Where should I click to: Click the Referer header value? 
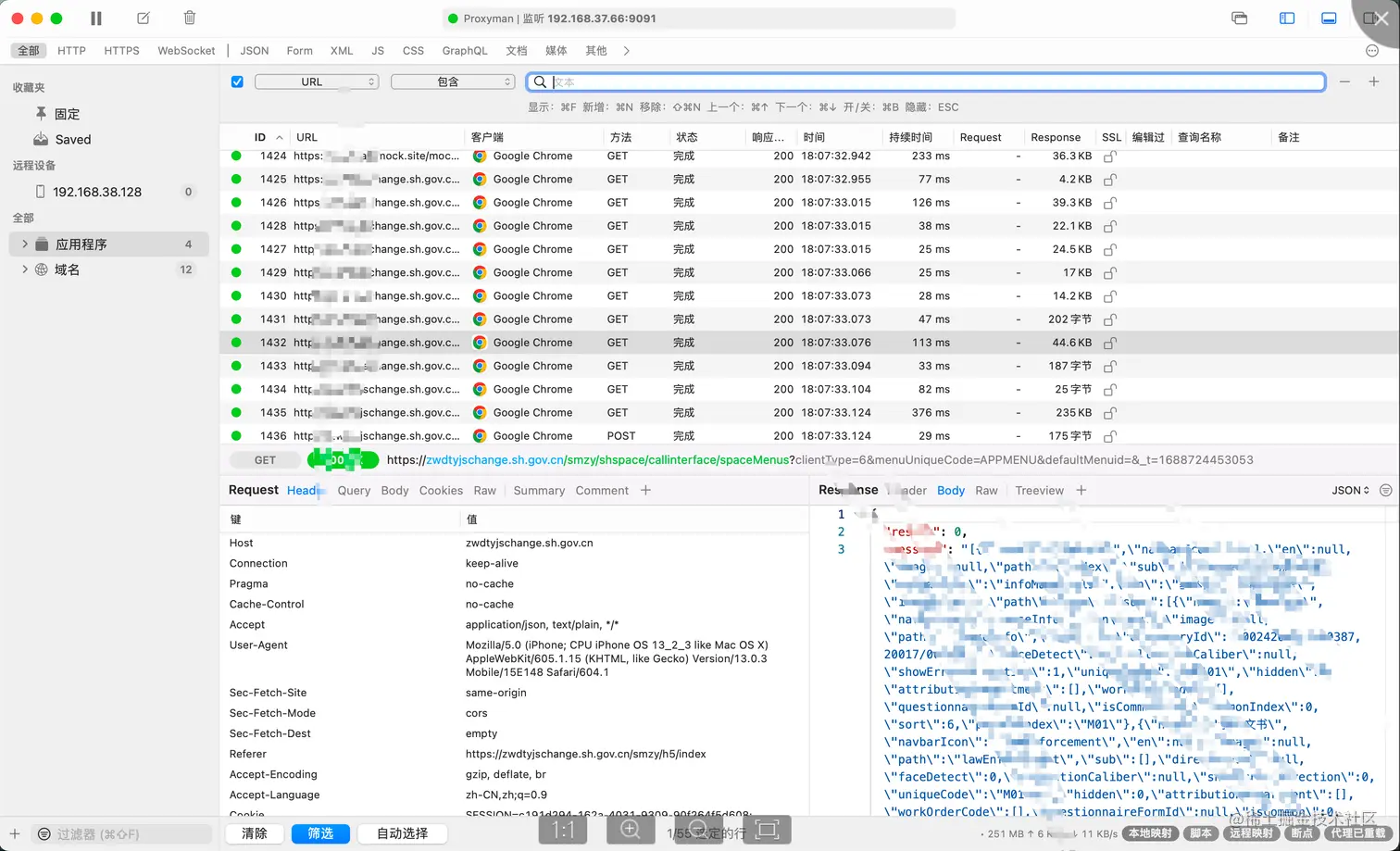click(x=585, y=754)
